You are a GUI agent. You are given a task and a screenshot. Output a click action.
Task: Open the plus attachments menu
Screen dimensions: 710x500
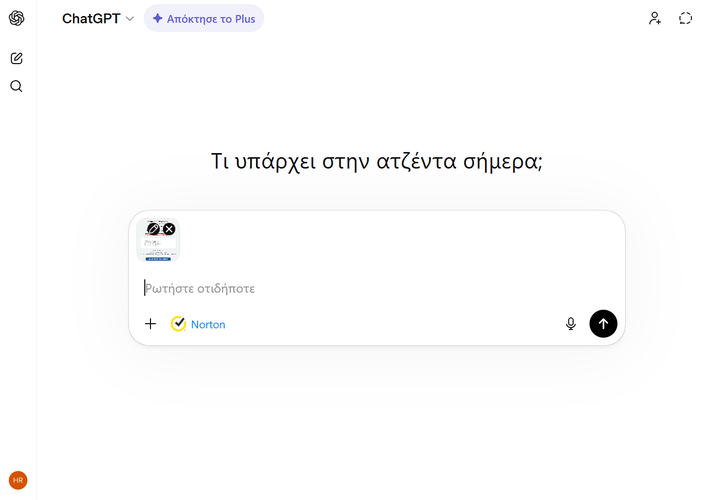tap(150, 324)
